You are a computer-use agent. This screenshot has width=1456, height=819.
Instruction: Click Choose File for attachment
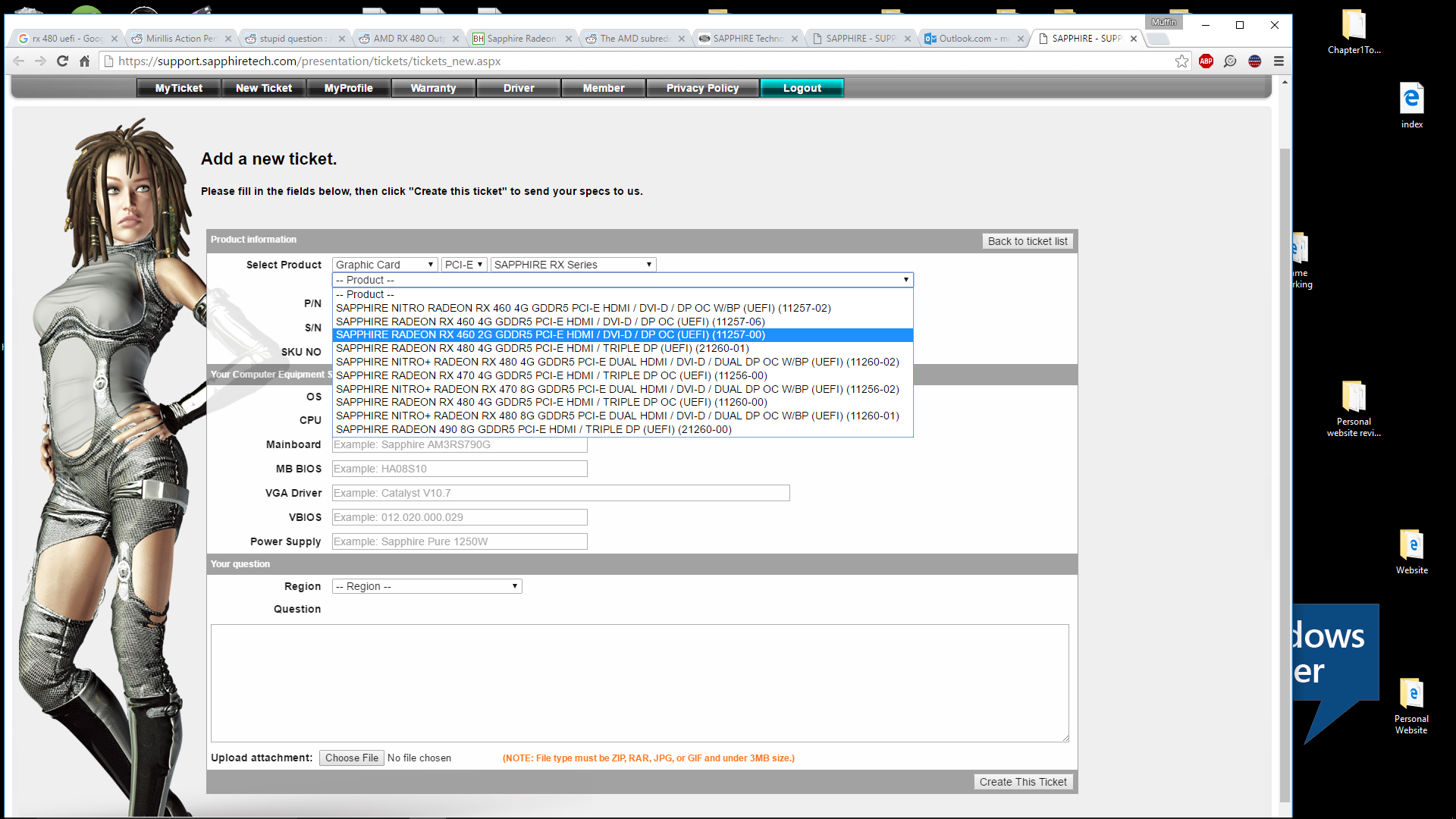coord(352,758)
